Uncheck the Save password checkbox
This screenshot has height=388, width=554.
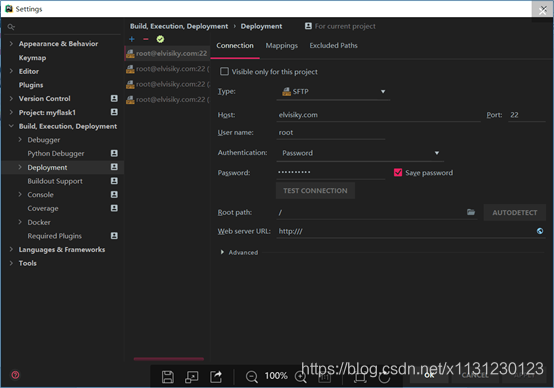[x=398, y=172]
